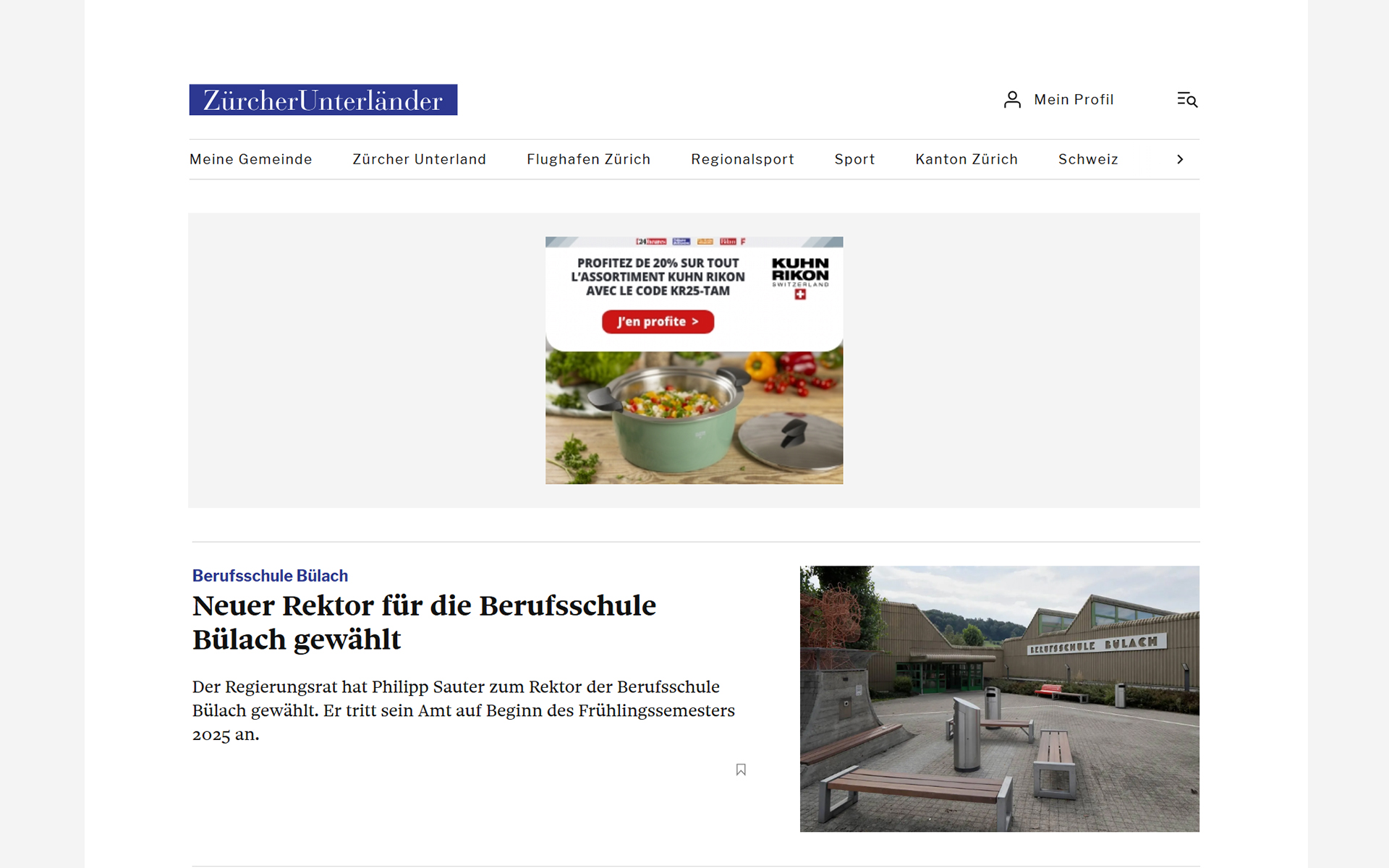Go to Zürcher Unterland section

pos(419,159)
